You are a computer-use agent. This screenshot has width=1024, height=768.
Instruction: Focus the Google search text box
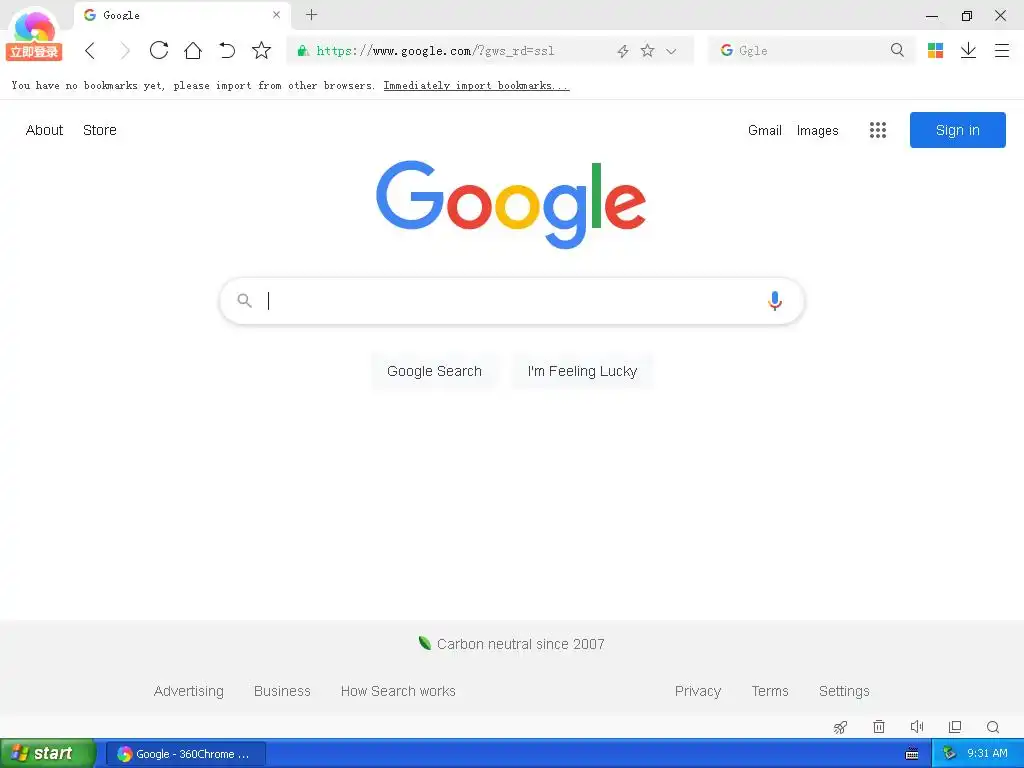(511, 300)
